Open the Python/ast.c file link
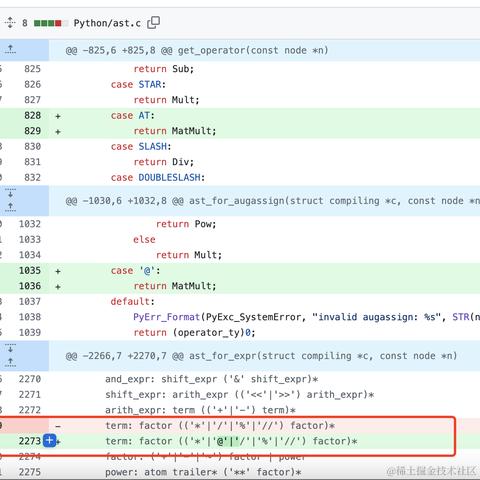Viewport: 480px width, 480px height. pyautogui.click(x=107, y=23)
